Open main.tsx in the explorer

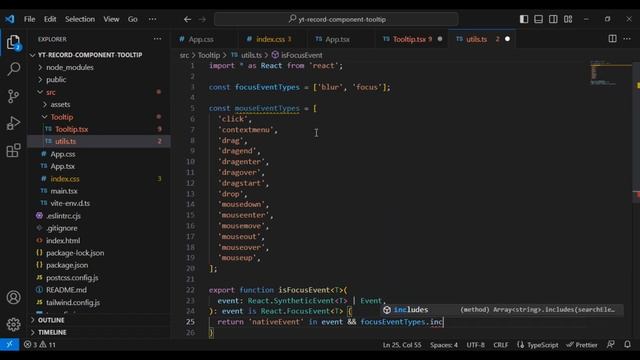pyautogui.click(x=64, y=191)
